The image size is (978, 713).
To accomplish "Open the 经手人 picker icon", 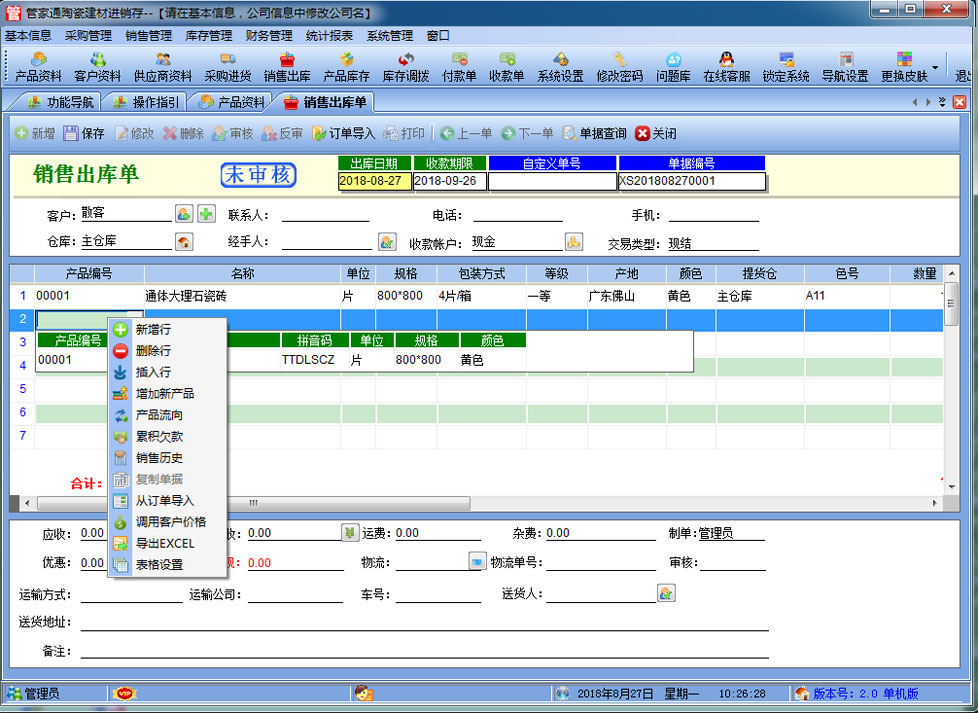I will [x=387, y=242].
